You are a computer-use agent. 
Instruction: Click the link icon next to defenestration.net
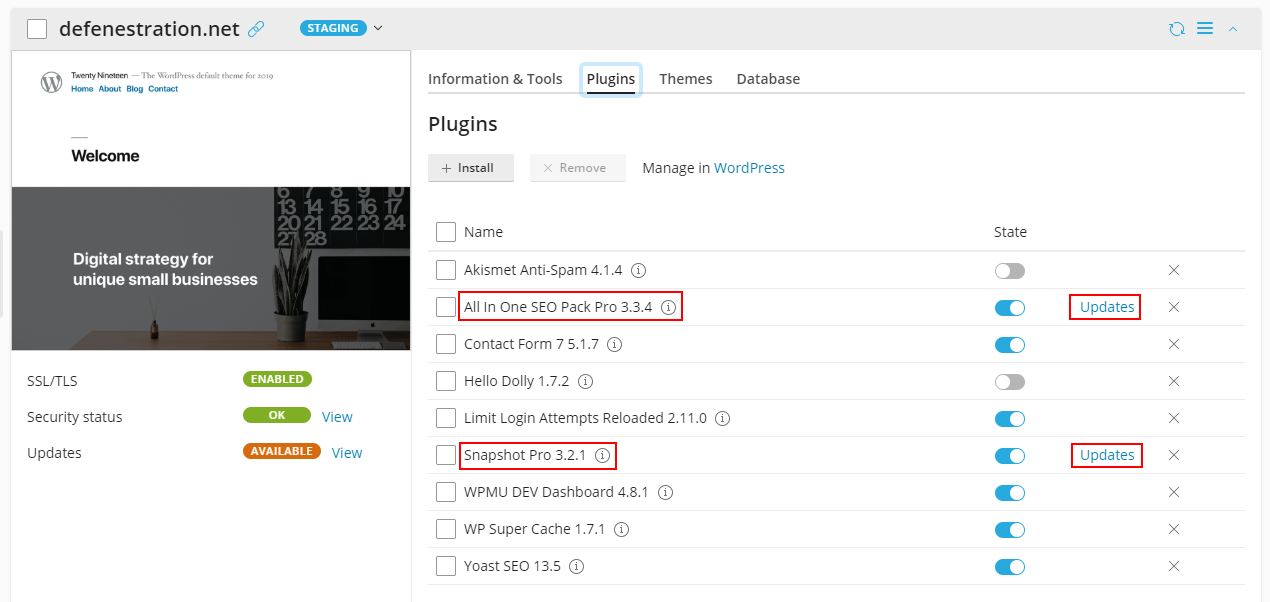[256, 29]
